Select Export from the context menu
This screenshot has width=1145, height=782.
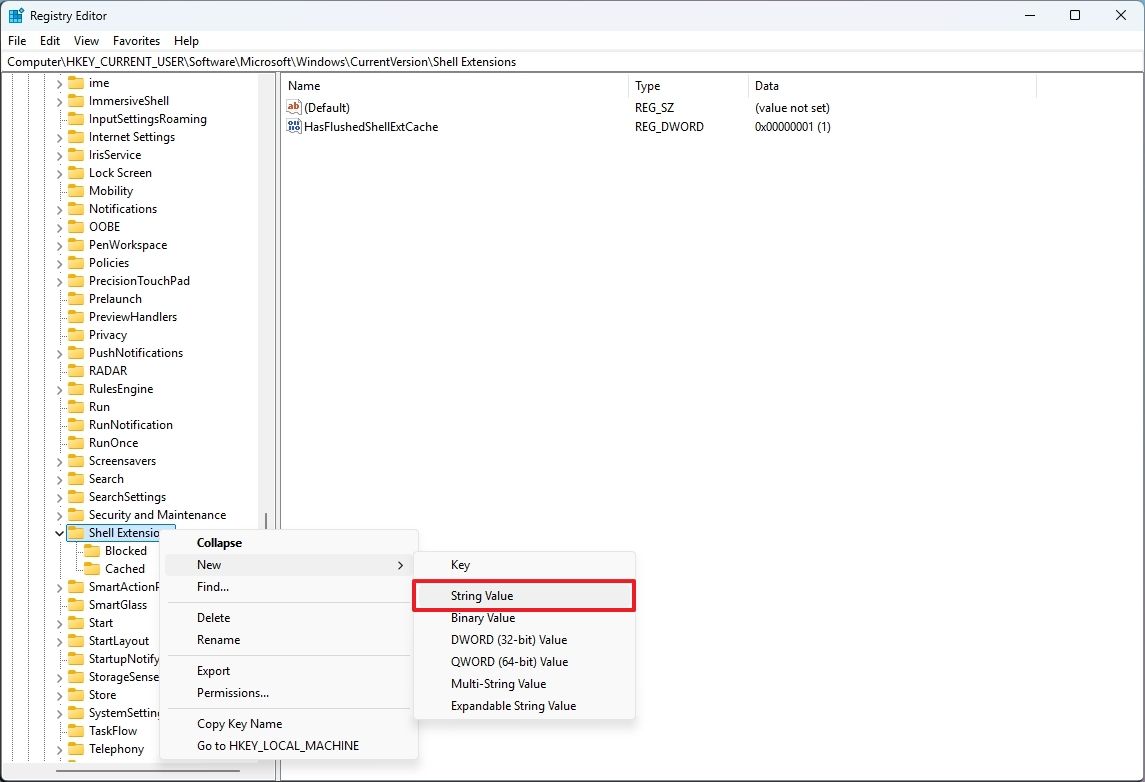(213, 670)
